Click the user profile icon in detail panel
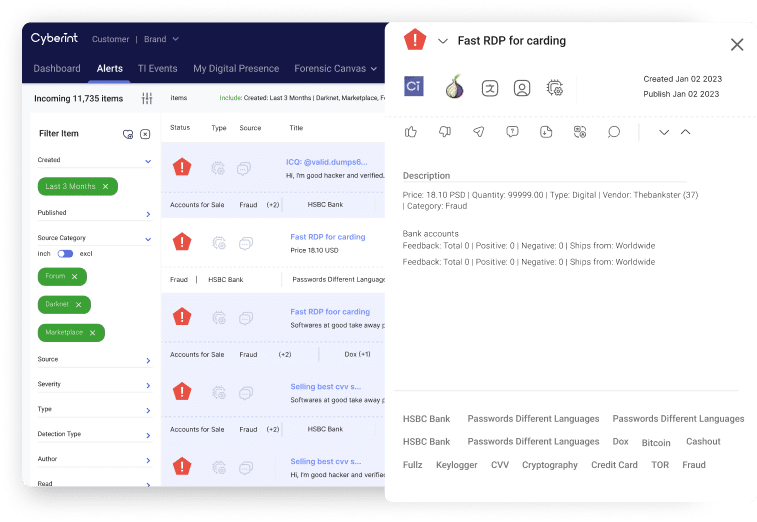The image size is (757, 522). pos(522,88)
